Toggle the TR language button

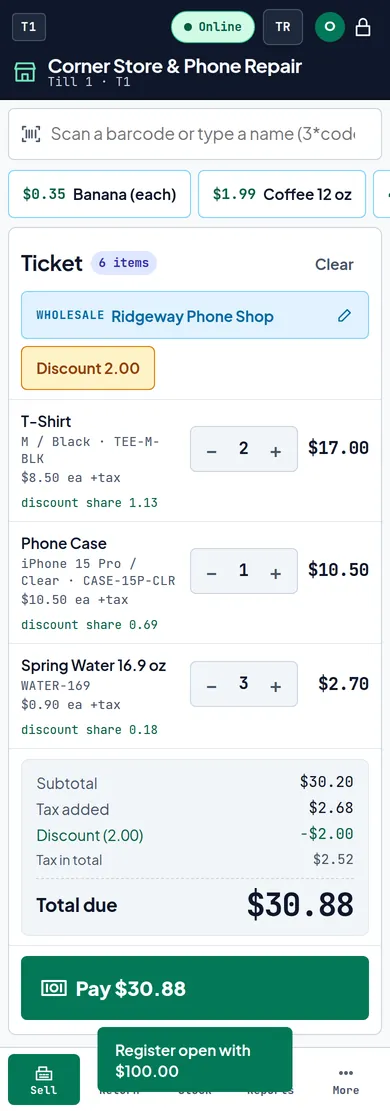283,27
